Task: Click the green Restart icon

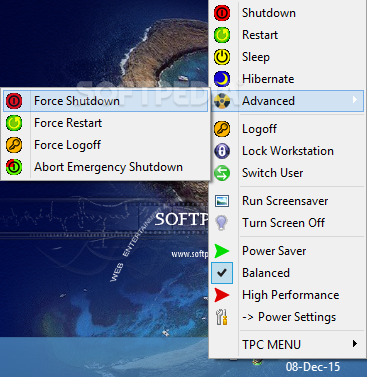Action: coord(222,35)
